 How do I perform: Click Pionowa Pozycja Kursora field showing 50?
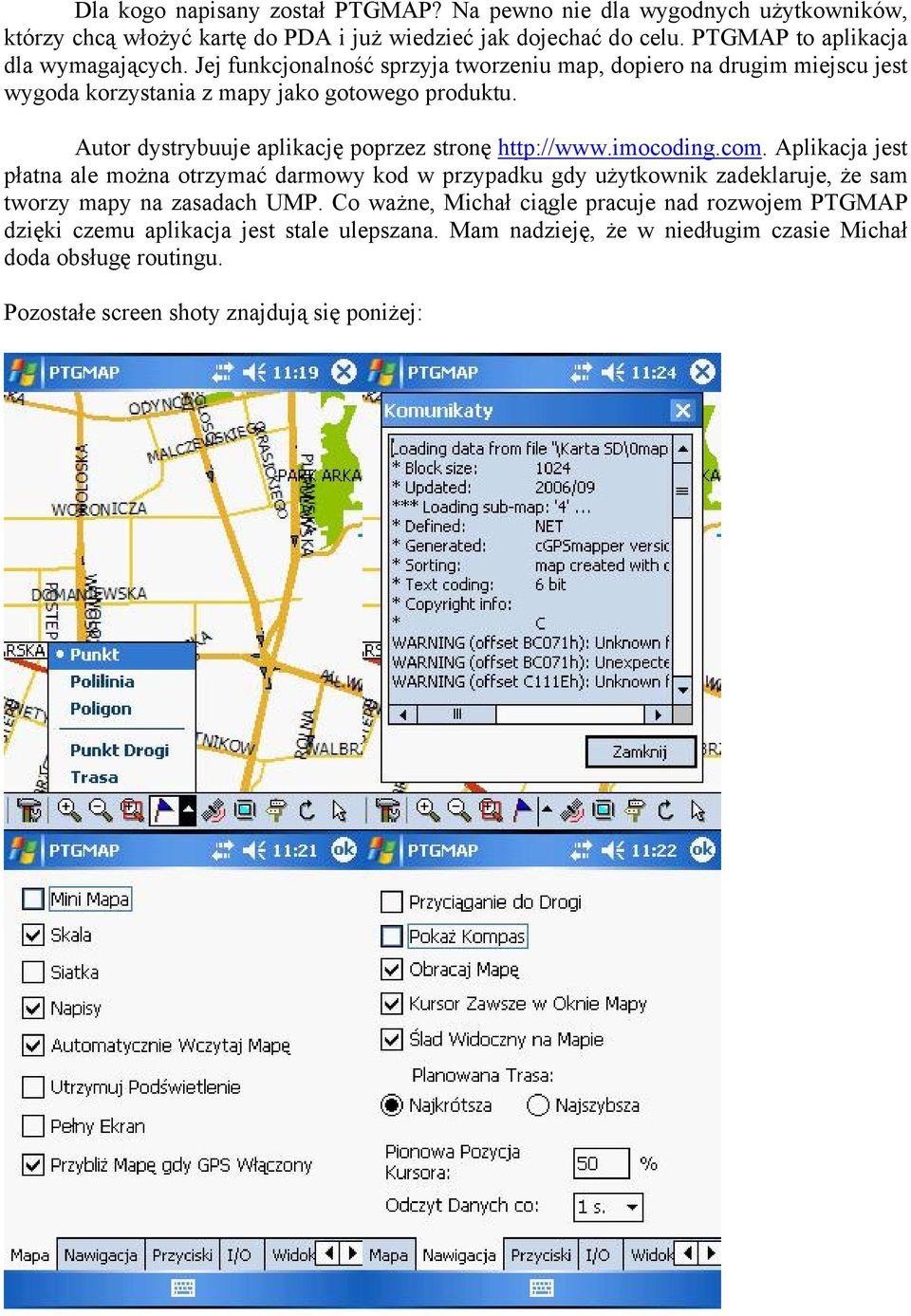[601, 1163]
